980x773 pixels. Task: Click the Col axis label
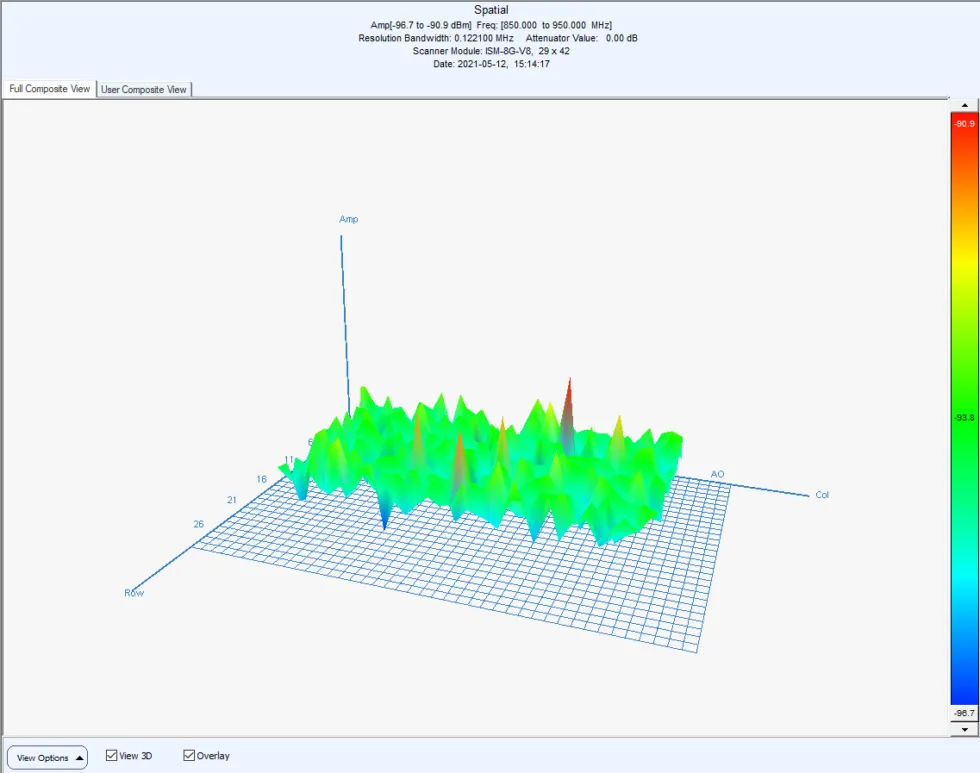[x=822, y=495]
